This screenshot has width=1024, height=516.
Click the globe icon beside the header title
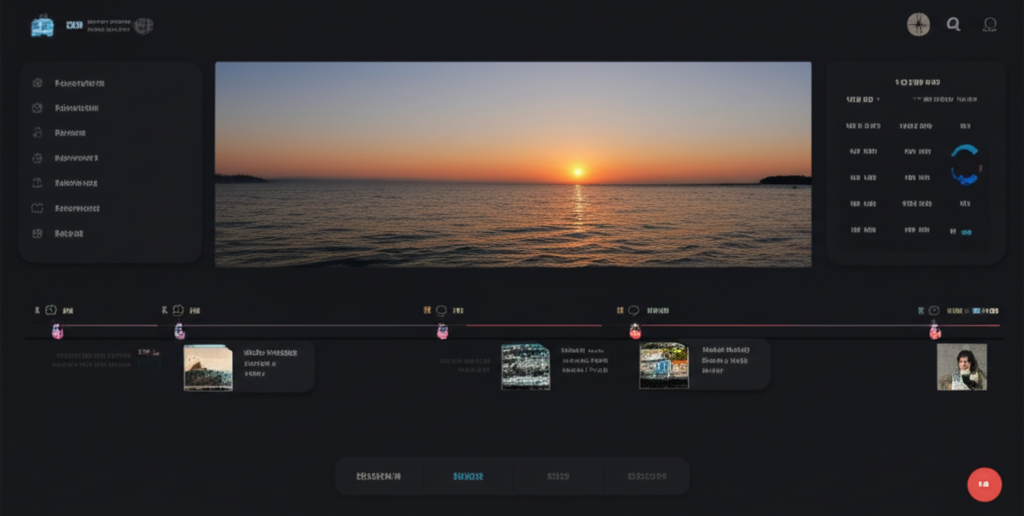point(144,26)
